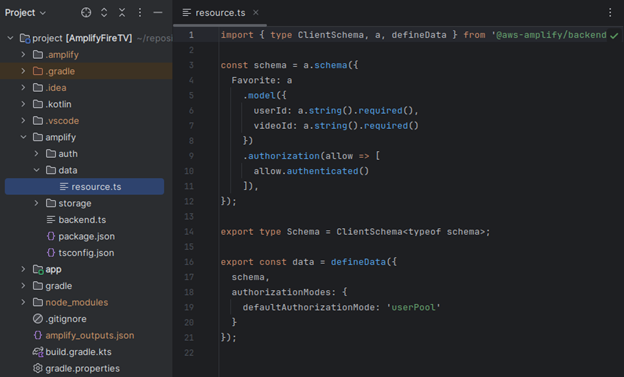Collapse the amplify folder
The image size is (624, 377).
click(x=23, y=137)
